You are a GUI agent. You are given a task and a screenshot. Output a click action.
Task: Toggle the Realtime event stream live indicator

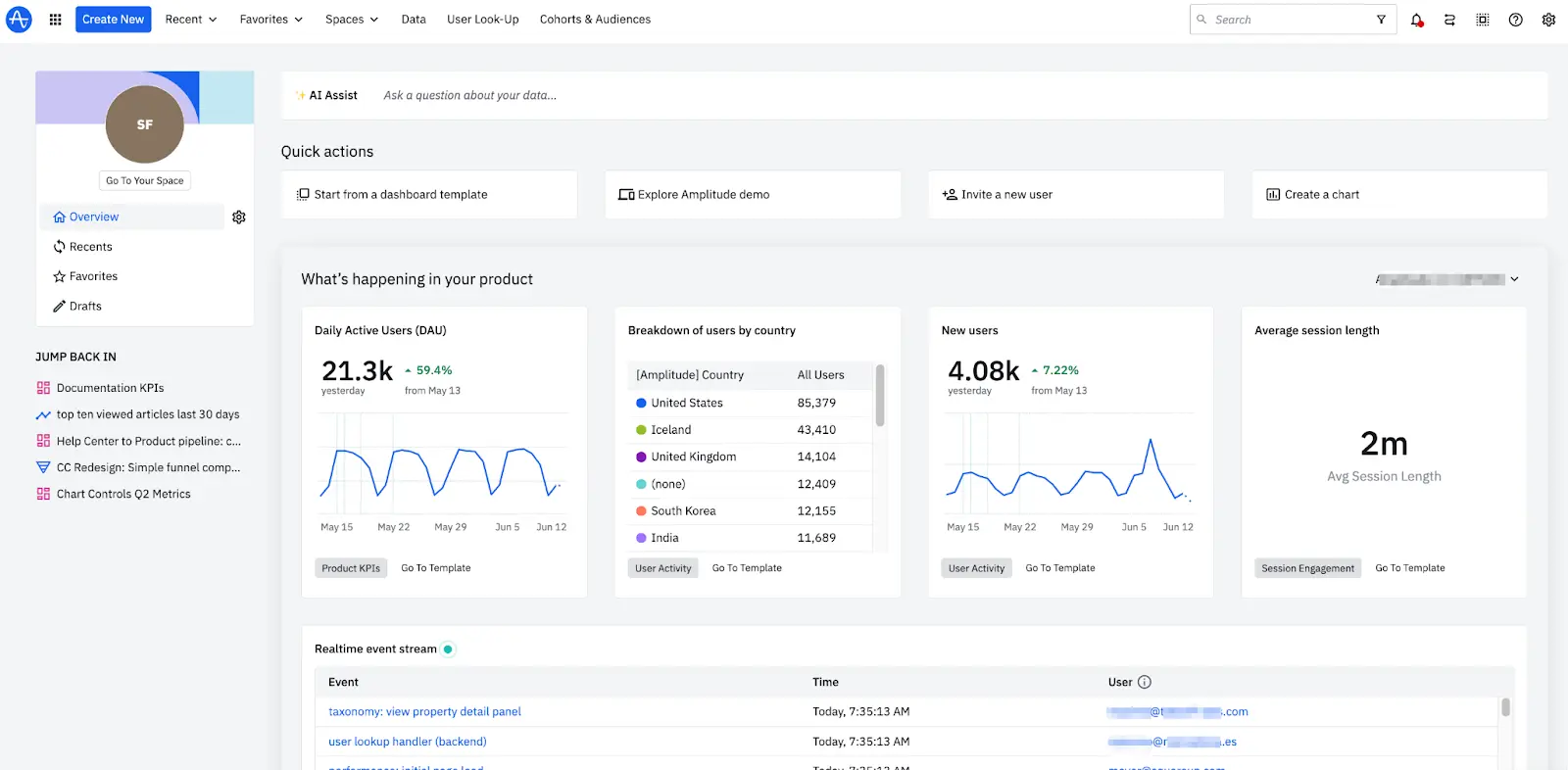pyautogui.click(x=448, y=650)
